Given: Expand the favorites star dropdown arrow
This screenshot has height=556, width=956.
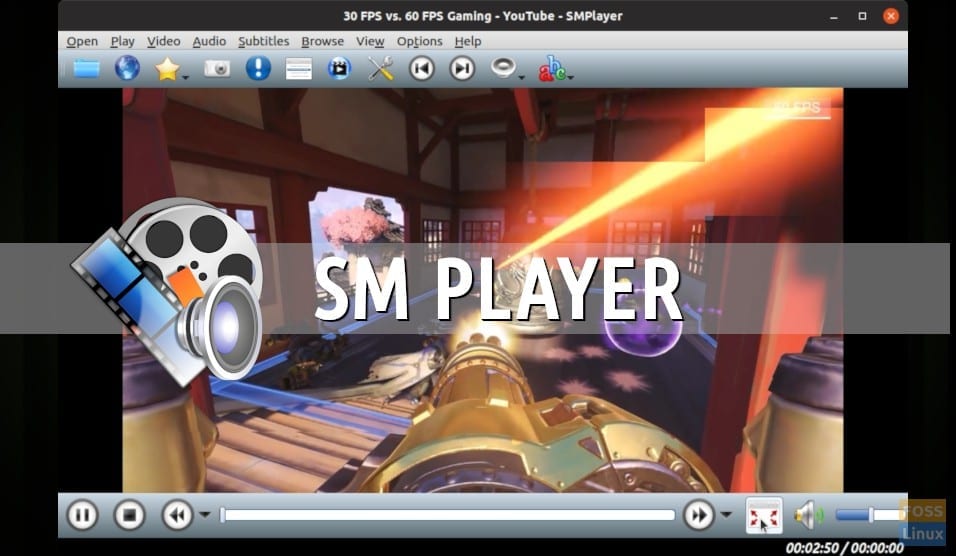Looking at the screenshot, I should pyautogui.click(x=185, y=77).
